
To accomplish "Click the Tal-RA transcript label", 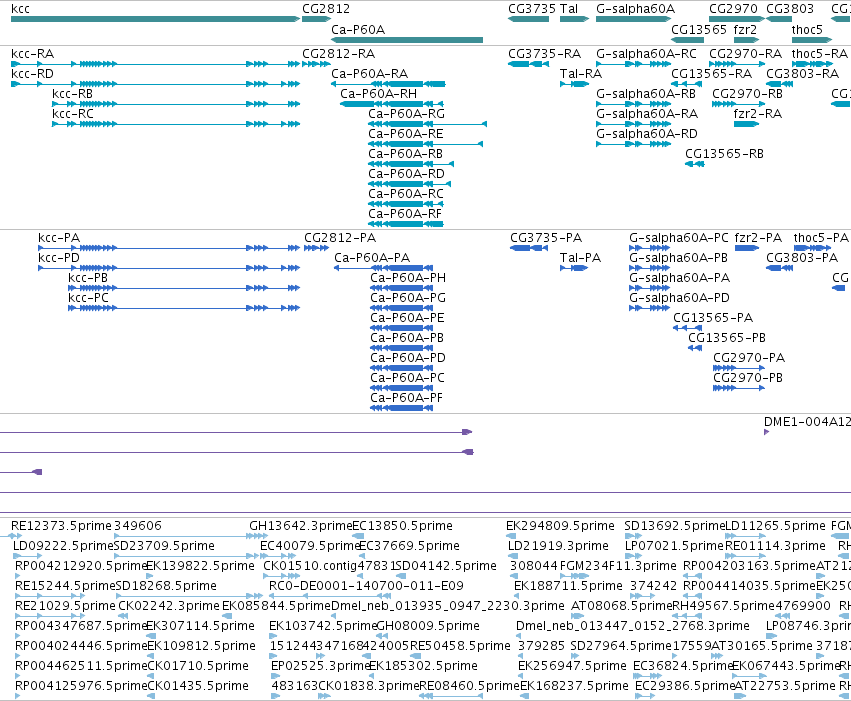I will (x=581, y=74).
